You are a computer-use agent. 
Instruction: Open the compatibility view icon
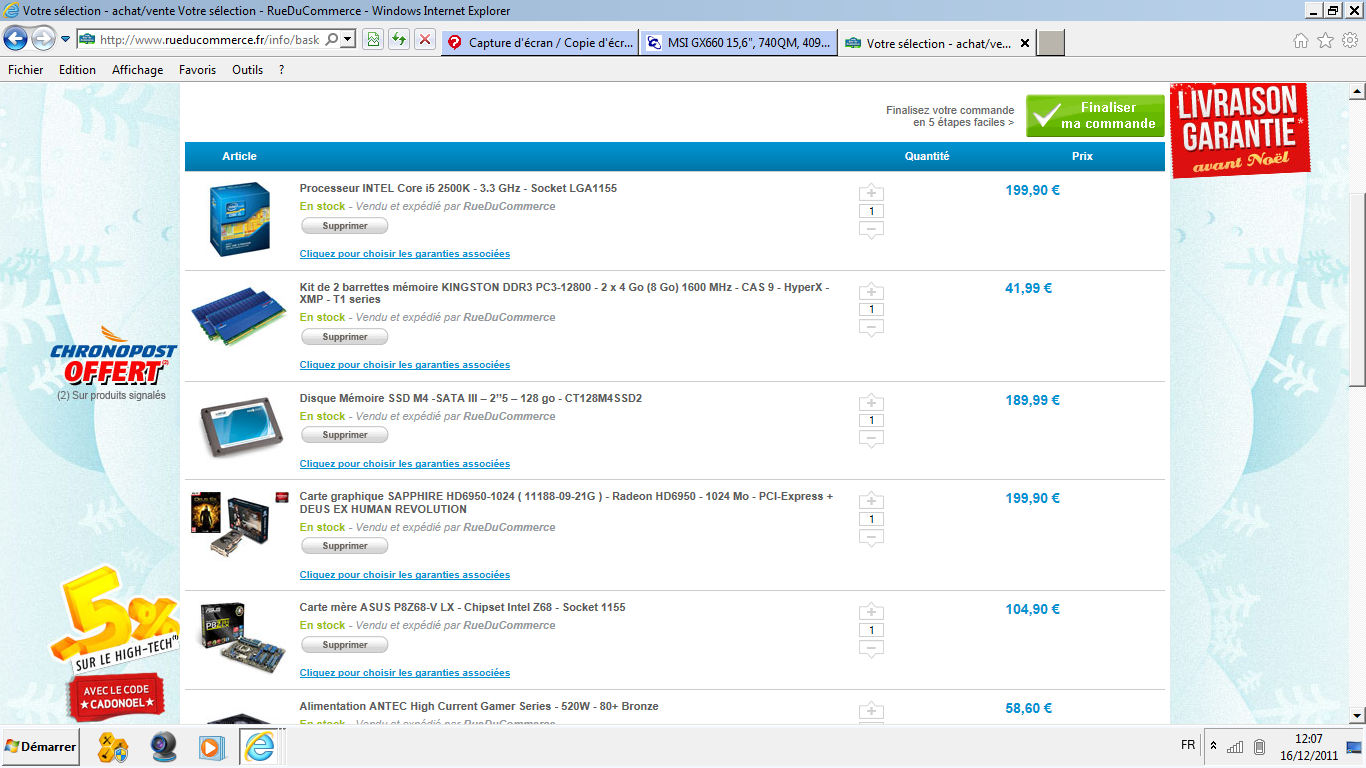pos(373,40)
